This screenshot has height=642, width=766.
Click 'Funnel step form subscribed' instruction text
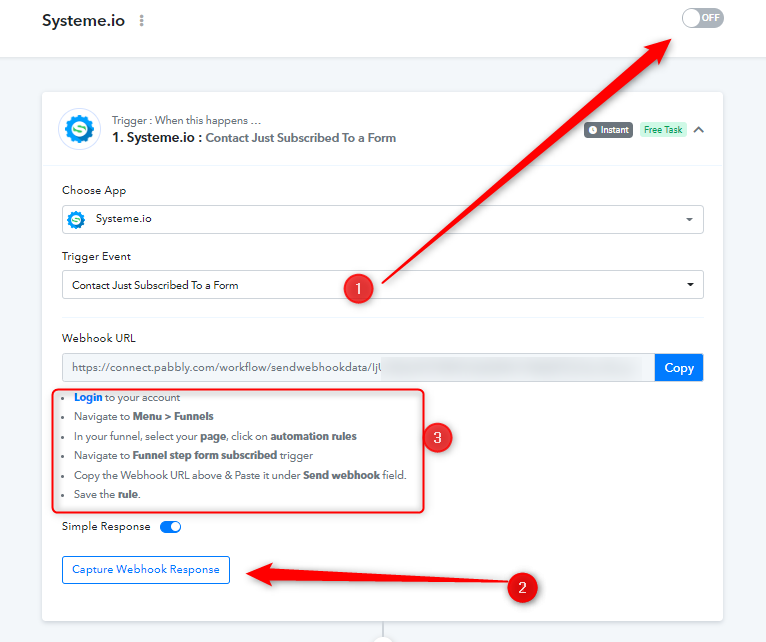(x=205, y=455)
